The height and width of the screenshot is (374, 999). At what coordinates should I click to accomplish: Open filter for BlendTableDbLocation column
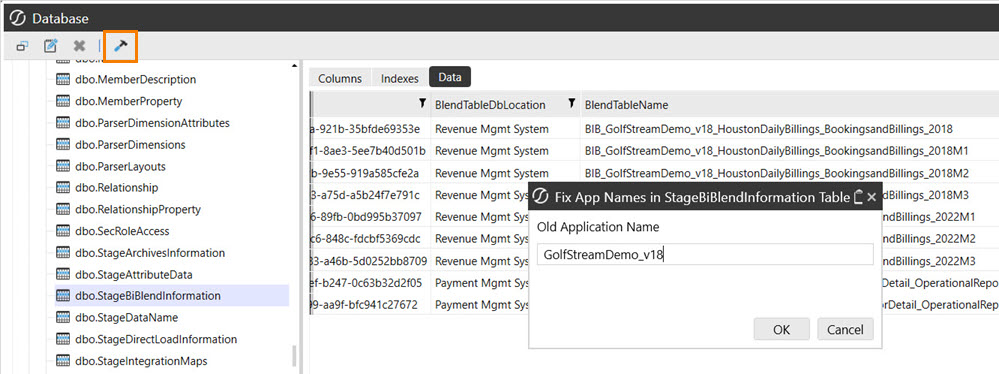point(571,103)
